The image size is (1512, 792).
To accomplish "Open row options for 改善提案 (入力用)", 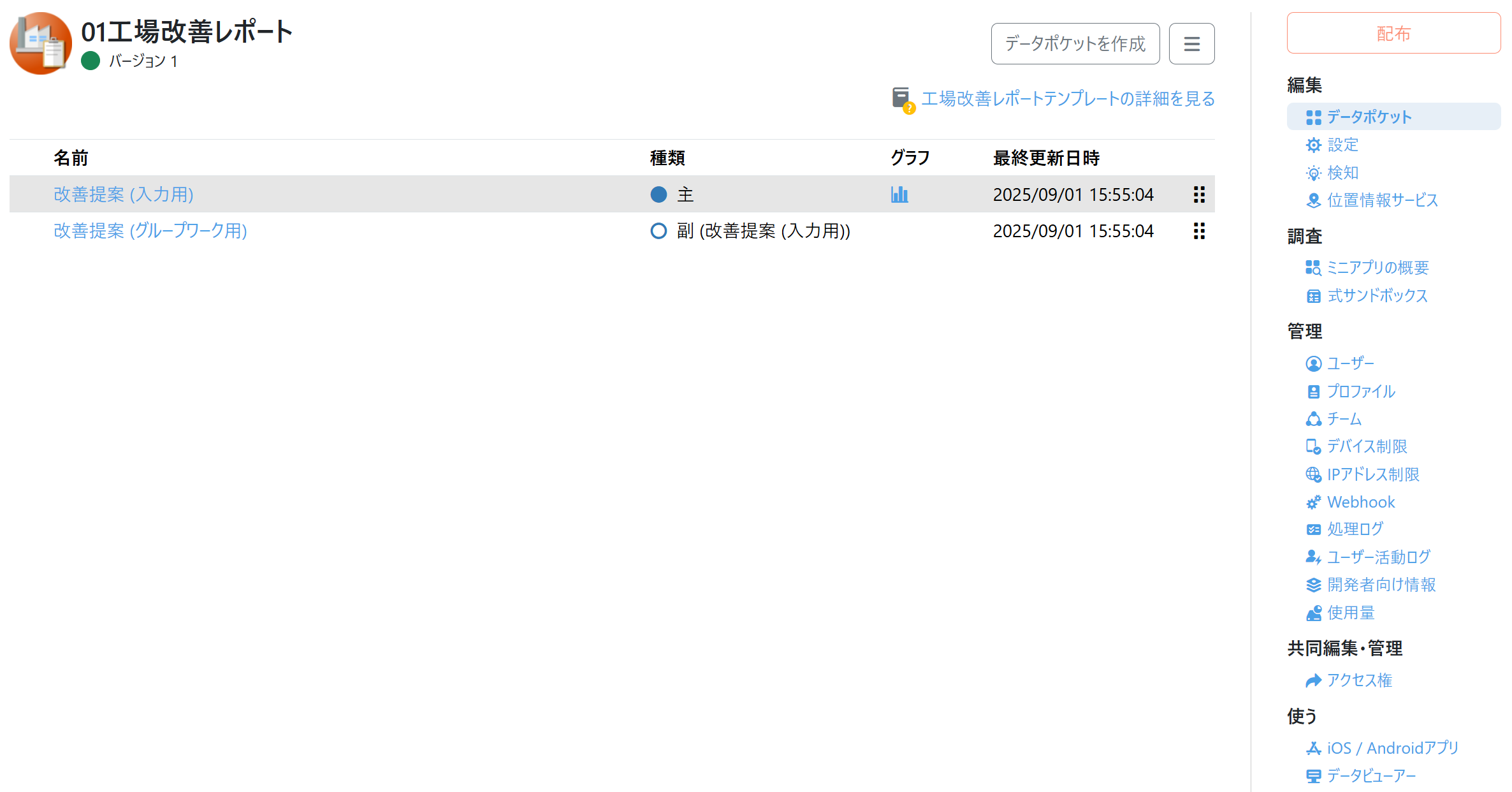I will click(1198, 194).
